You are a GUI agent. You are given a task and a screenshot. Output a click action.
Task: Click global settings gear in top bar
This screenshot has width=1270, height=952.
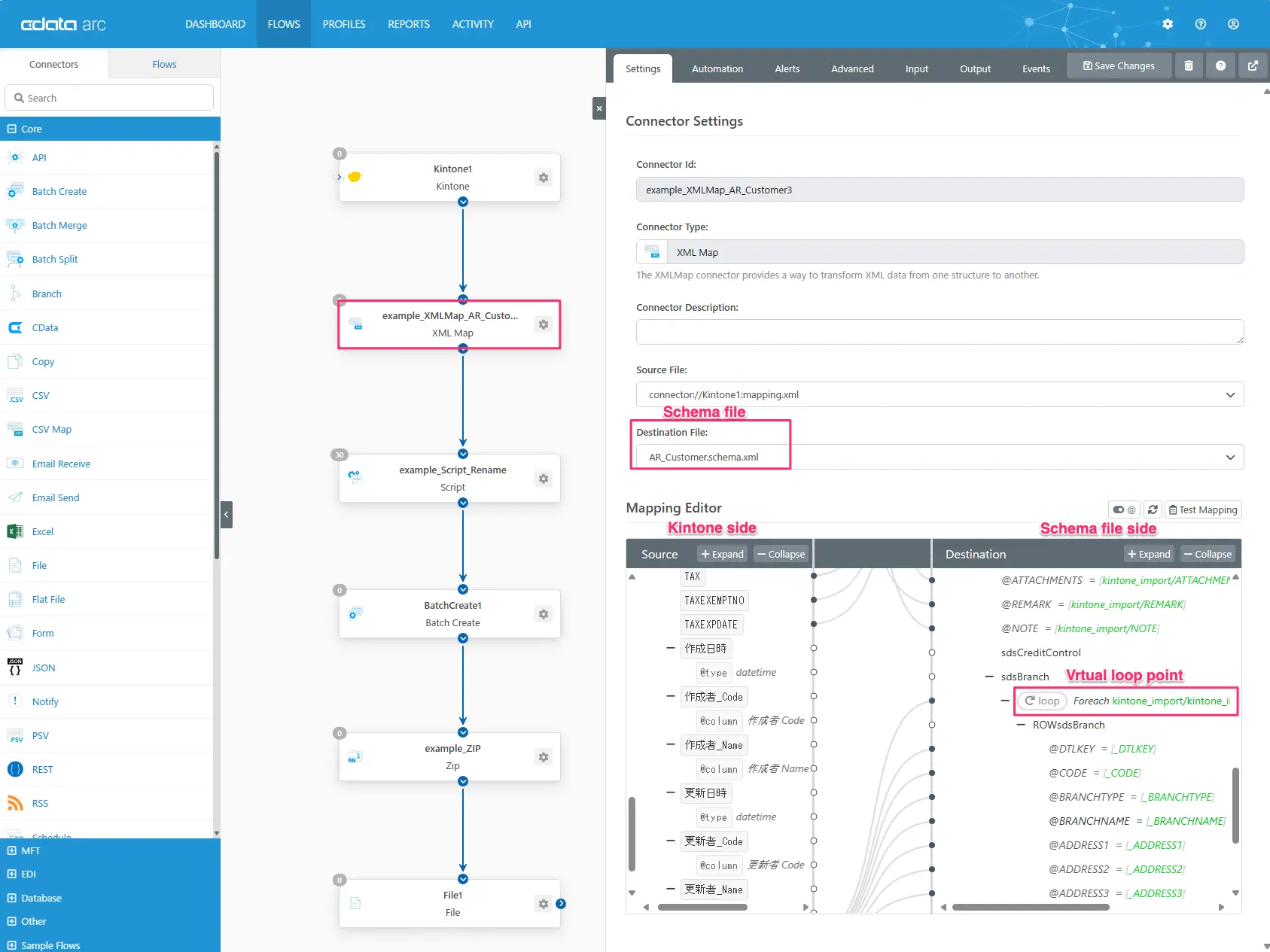tap(1168, 24)
